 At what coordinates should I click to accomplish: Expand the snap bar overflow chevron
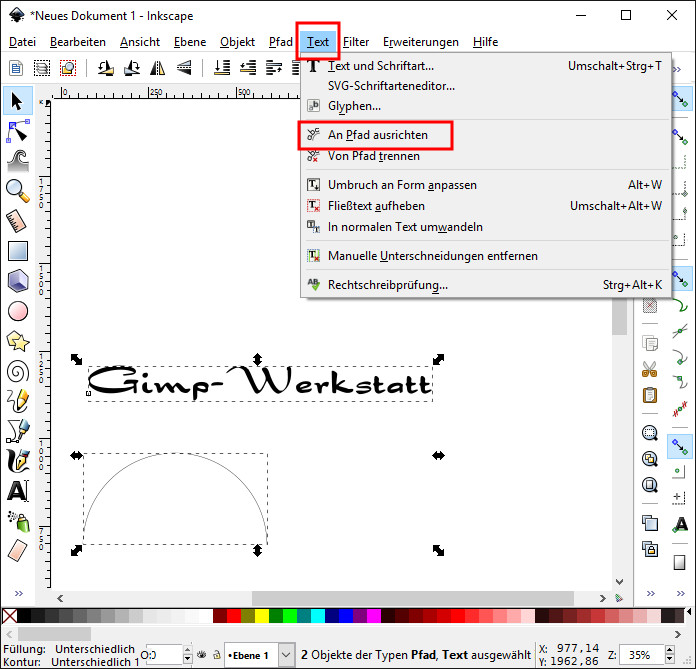point(681,594)
